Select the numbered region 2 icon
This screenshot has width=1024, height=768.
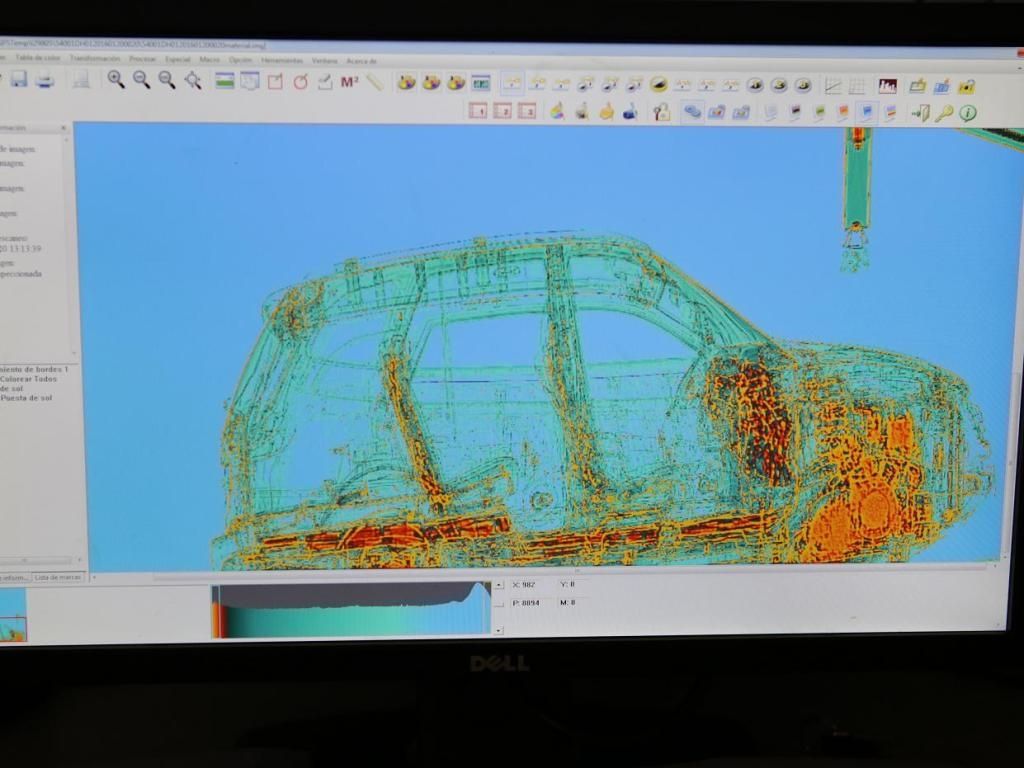pos(503,110)
